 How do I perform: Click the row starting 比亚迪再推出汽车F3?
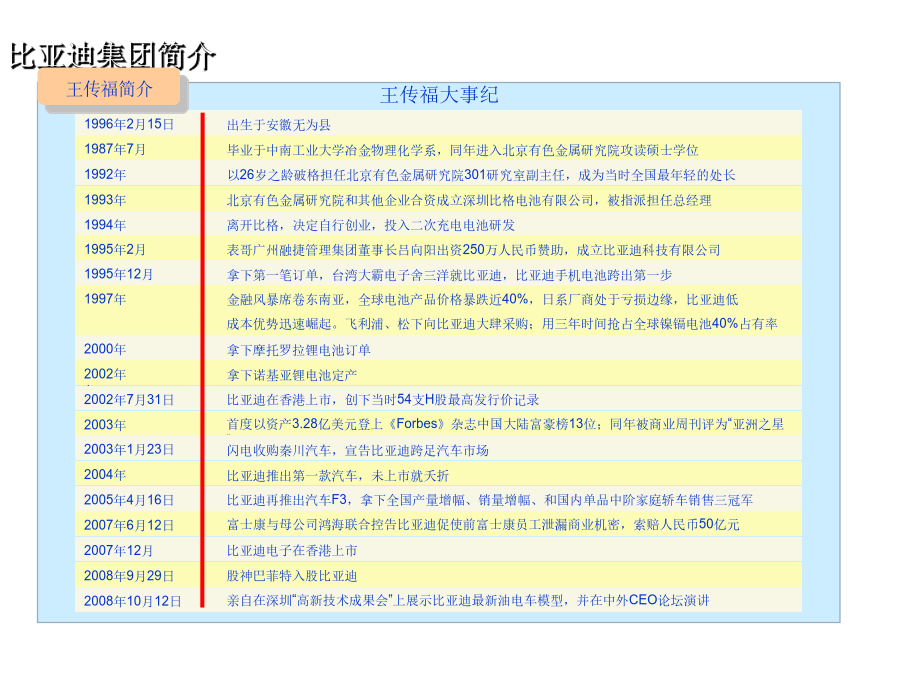[490, 500]
